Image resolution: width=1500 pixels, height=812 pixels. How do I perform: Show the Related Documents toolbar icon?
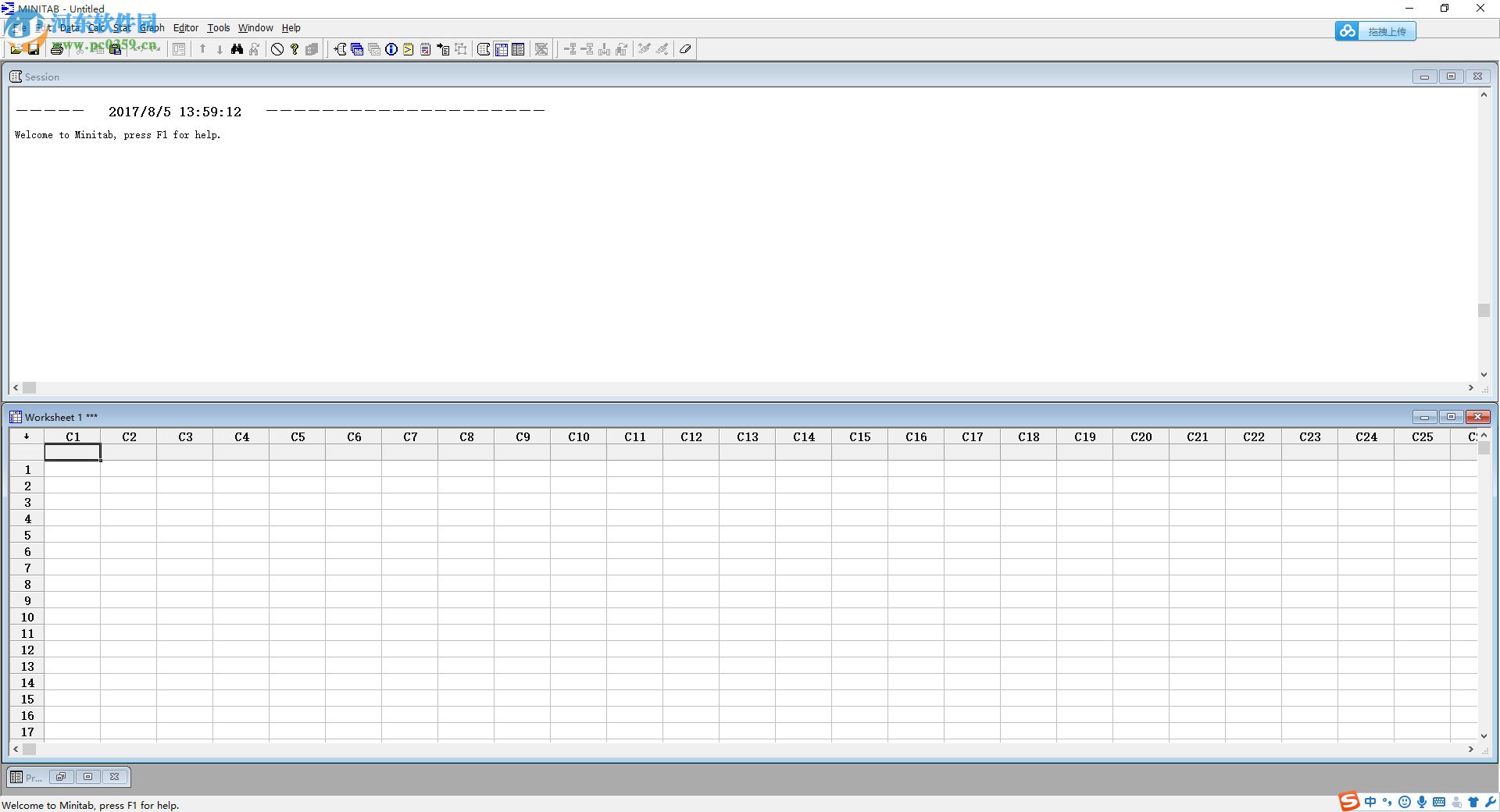click(442, 49)
